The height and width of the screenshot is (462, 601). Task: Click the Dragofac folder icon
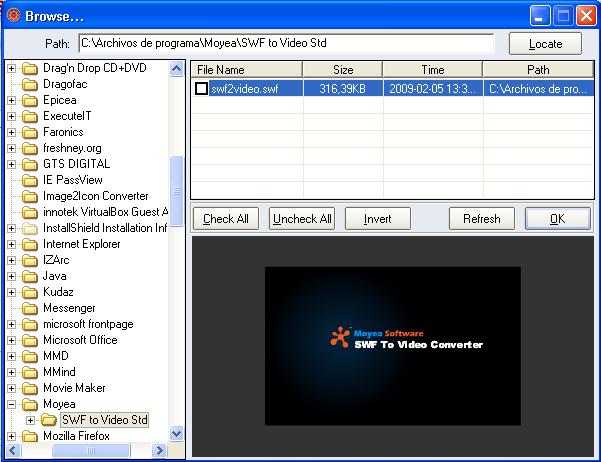[x=30, y=84]
